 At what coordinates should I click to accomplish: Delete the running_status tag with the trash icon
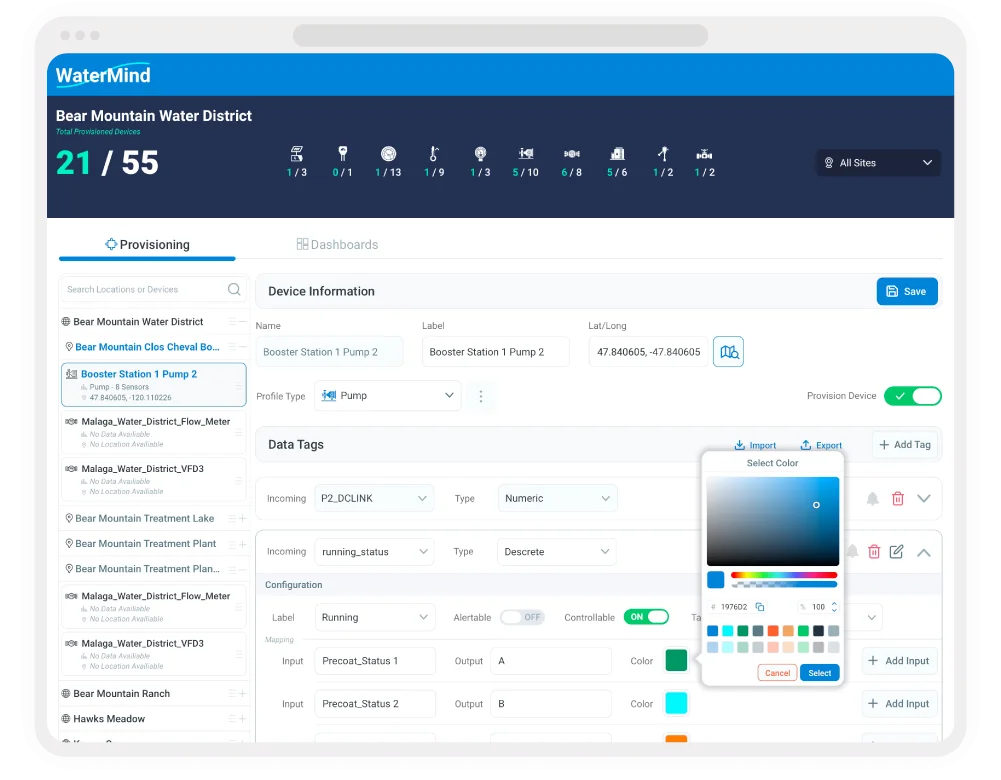(874, 551)
